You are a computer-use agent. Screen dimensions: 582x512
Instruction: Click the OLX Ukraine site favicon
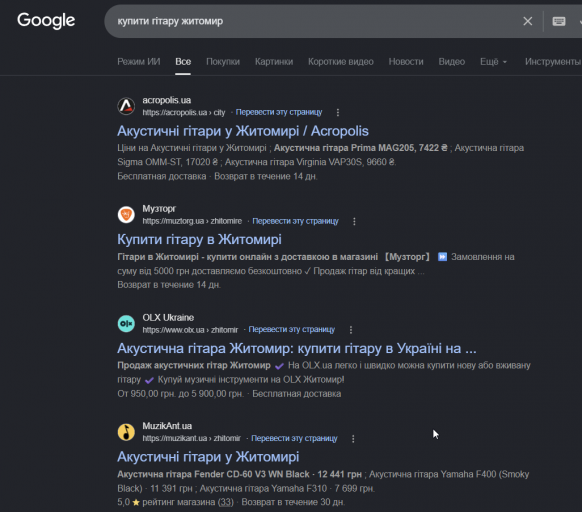[x=126, y=323]
